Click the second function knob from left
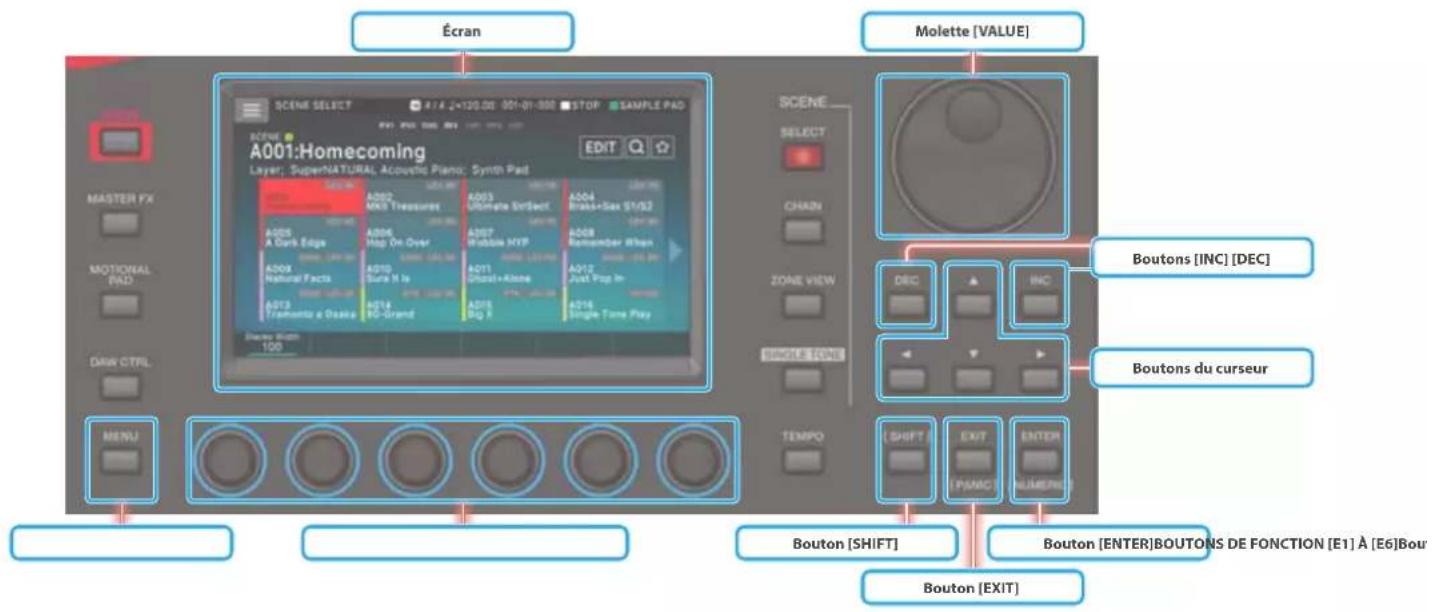Screen dimensions: 1435x612 click(323, 460)
